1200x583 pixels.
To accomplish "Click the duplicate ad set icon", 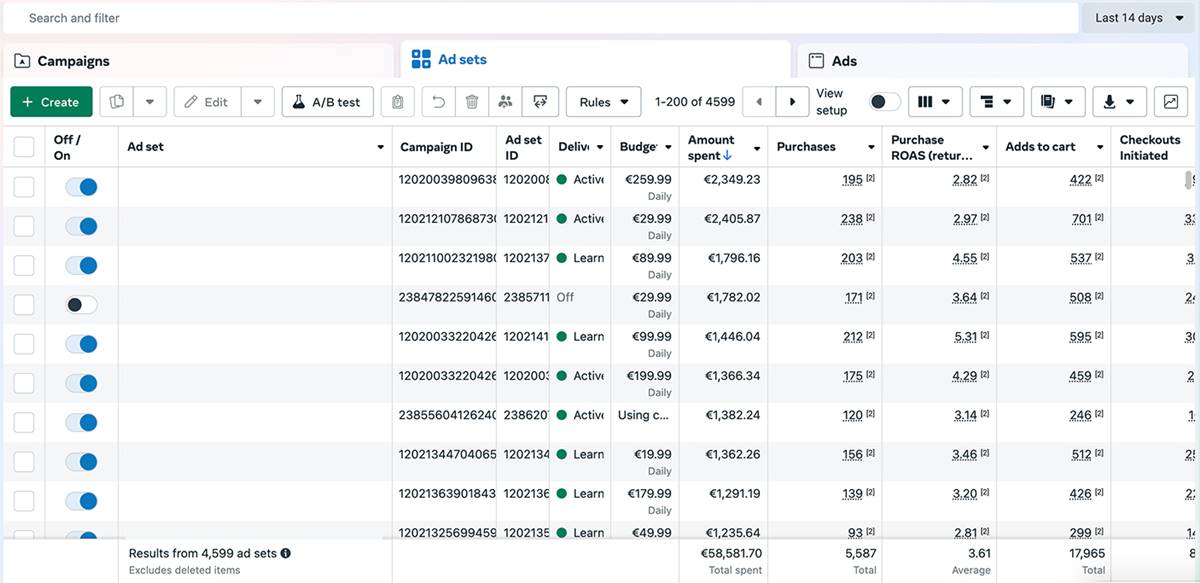I will pyautogui.click(x=117, y=102).
